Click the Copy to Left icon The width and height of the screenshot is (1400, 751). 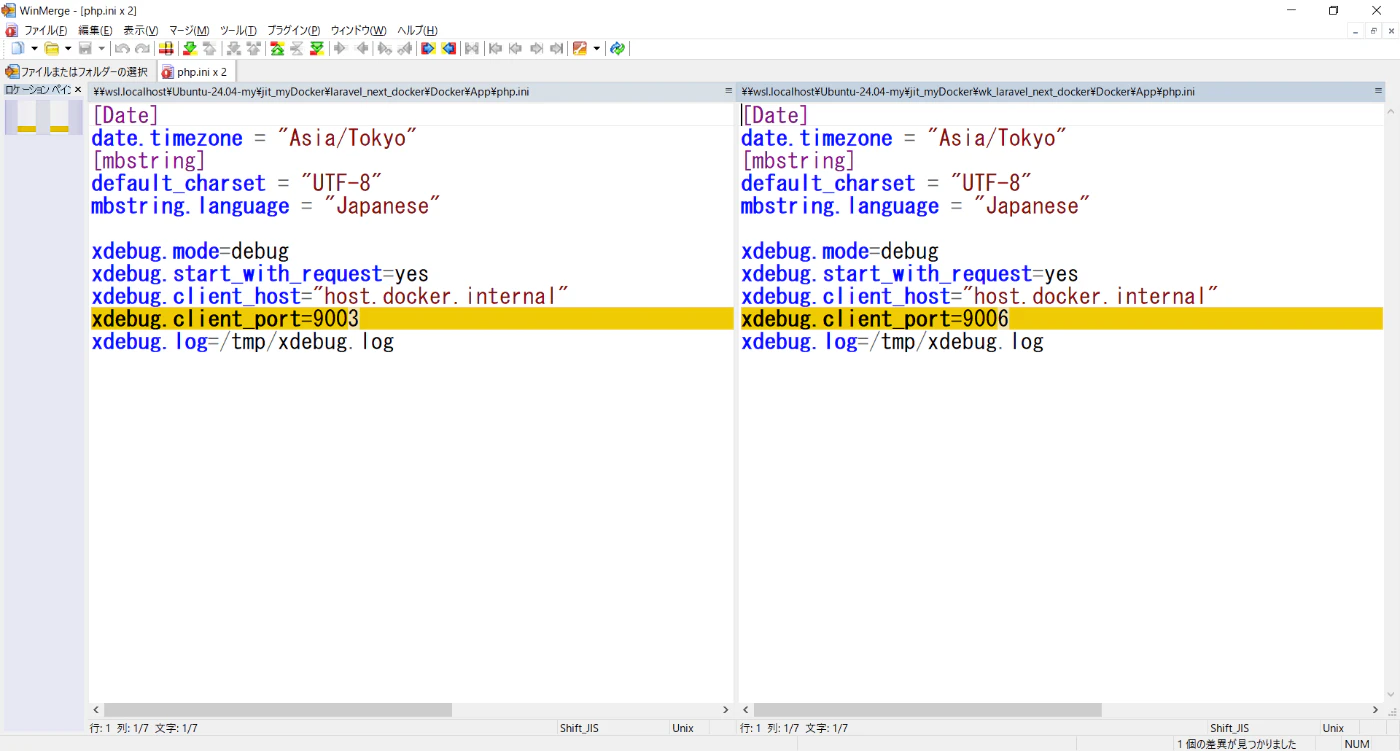363,48
